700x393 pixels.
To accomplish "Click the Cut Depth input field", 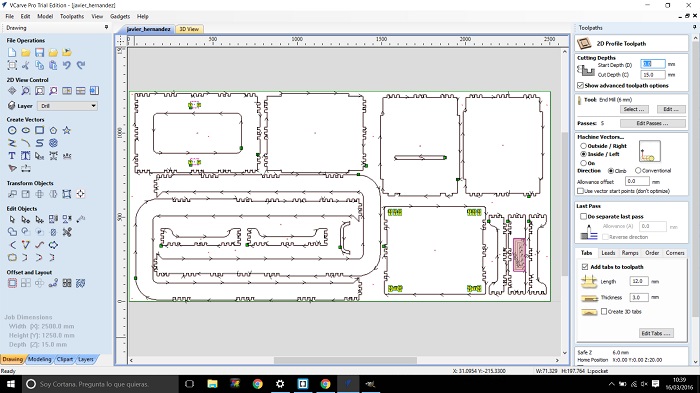I will (x=653, y=75).
